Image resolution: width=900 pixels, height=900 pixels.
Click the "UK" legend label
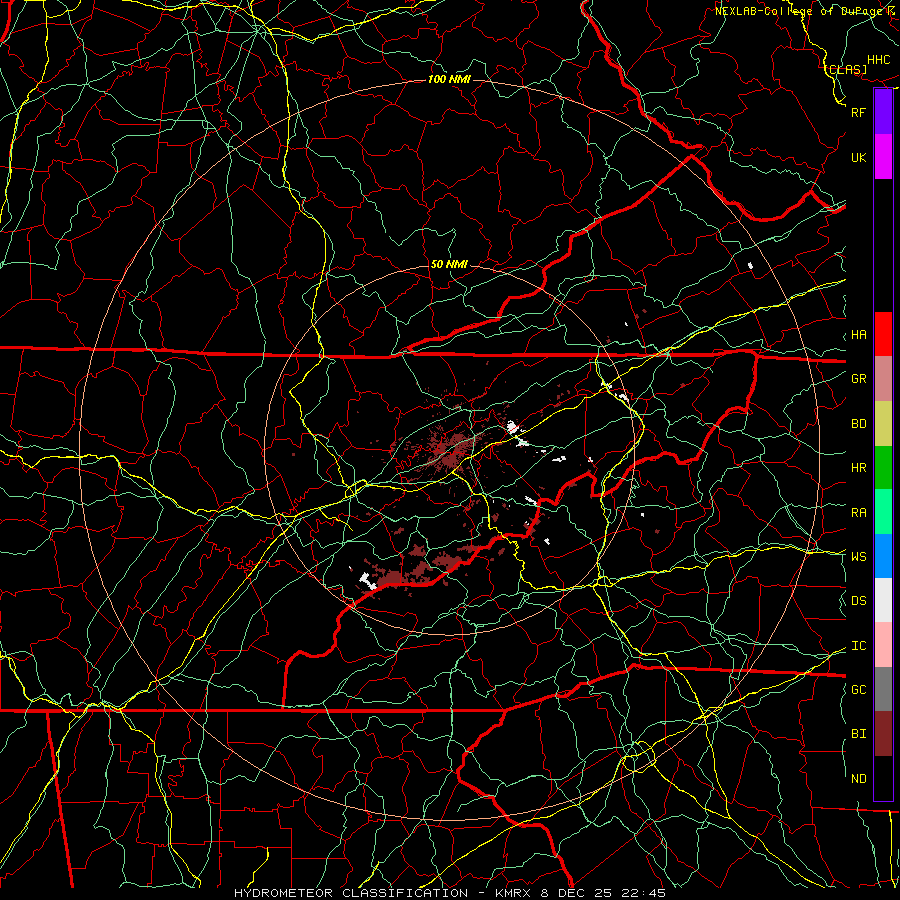[858, 157]
